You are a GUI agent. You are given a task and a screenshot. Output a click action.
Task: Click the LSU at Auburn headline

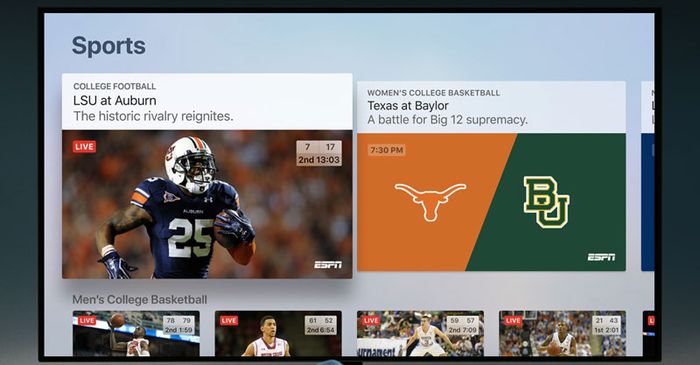click(x=115, y=100)
